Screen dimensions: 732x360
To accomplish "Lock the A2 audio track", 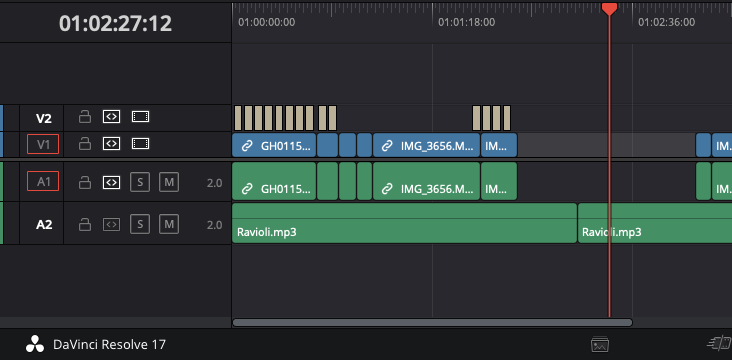I will (x=84, y=224).
